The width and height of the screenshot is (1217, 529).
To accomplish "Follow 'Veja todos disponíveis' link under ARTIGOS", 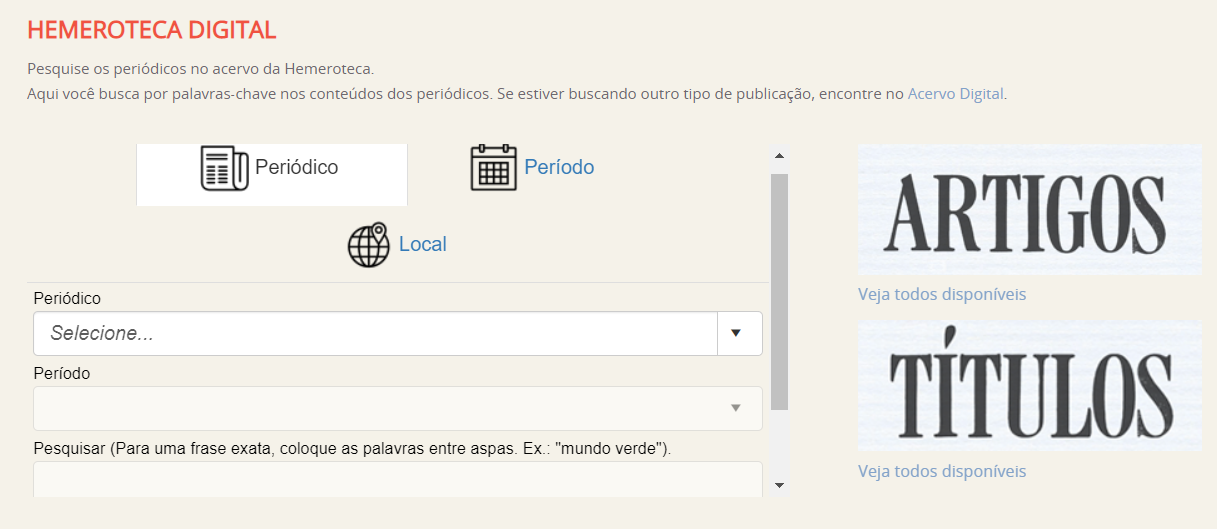I will [941, 295].
